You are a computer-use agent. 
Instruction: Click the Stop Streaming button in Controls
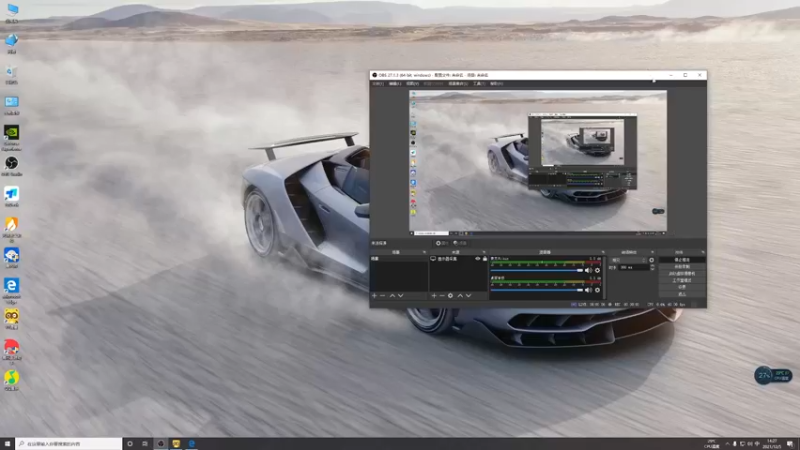[682, 260]
